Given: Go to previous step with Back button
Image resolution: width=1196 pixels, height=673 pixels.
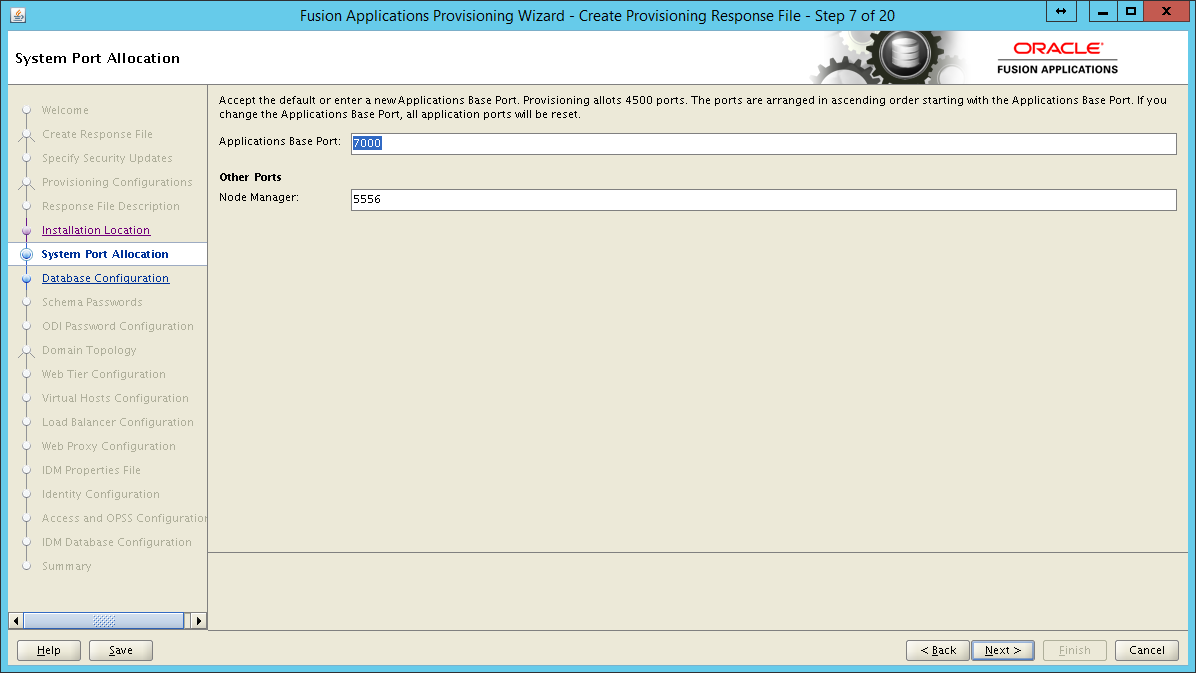Looking at the screenshot, I should [937, 650].
